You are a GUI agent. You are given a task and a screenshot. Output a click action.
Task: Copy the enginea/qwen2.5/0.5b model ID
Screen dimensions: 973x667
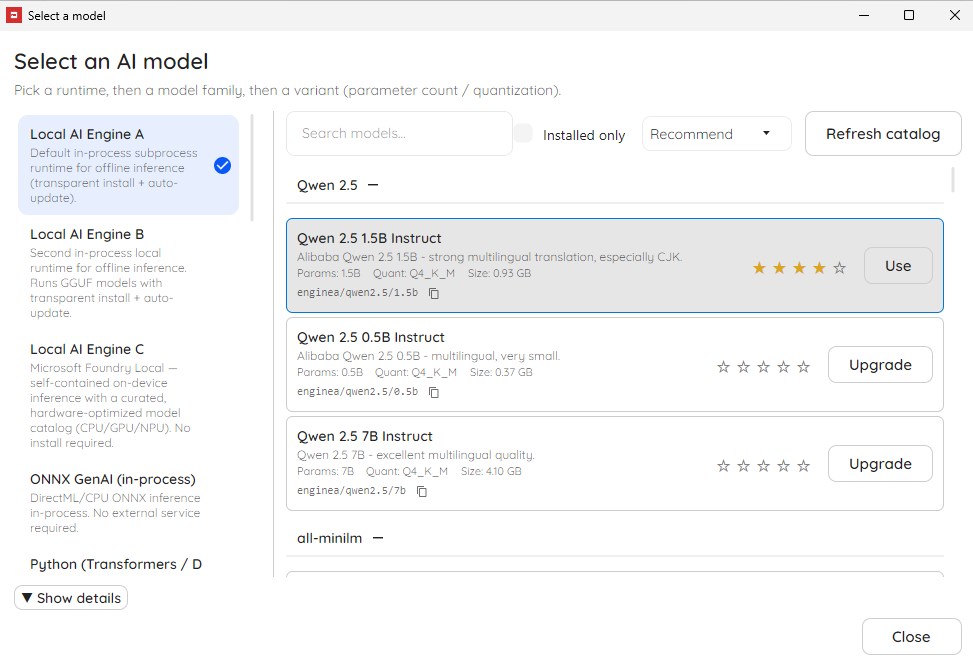pos(434,392)
